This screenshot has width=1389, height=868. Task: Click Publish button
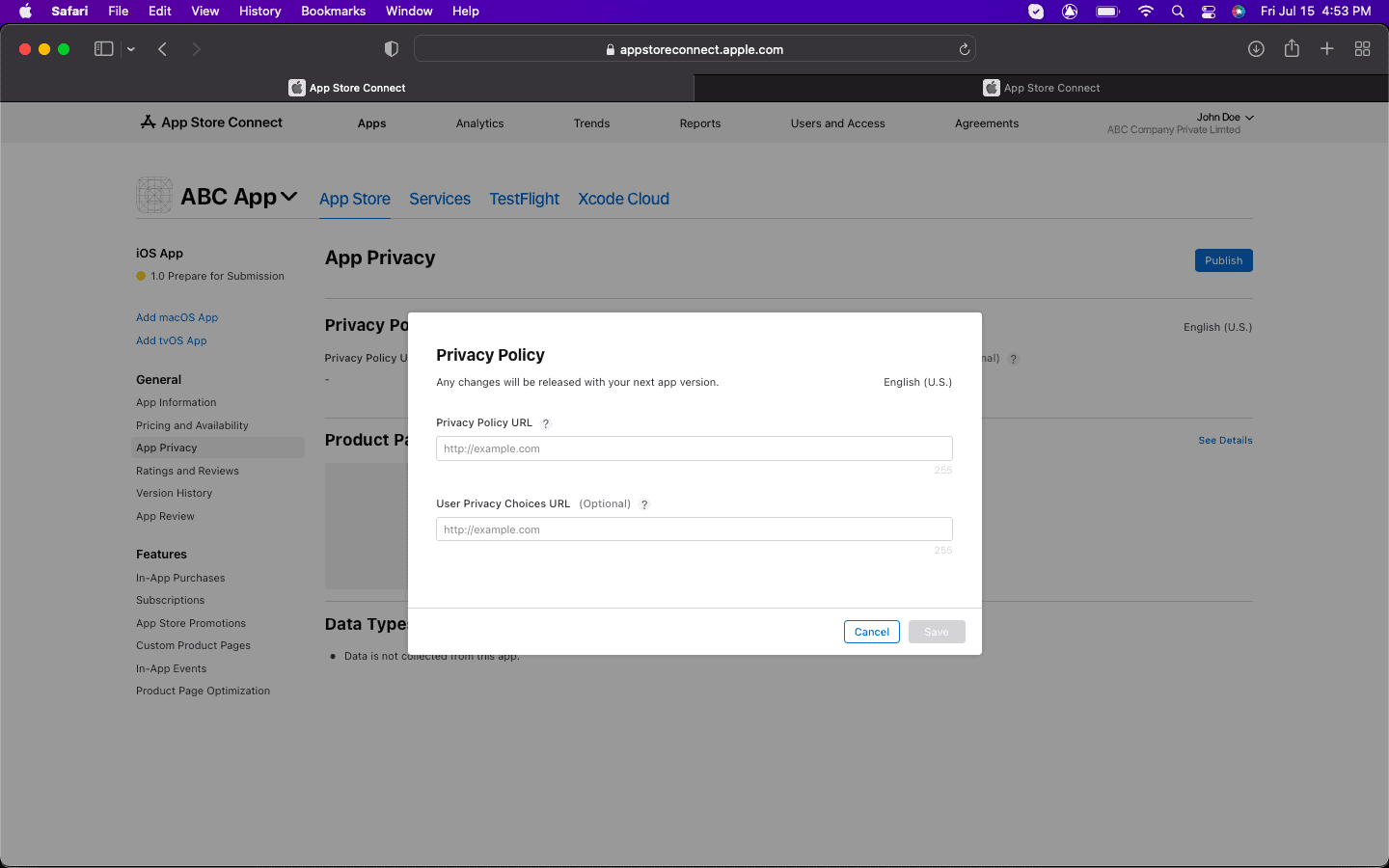[x=1223, y=260]
